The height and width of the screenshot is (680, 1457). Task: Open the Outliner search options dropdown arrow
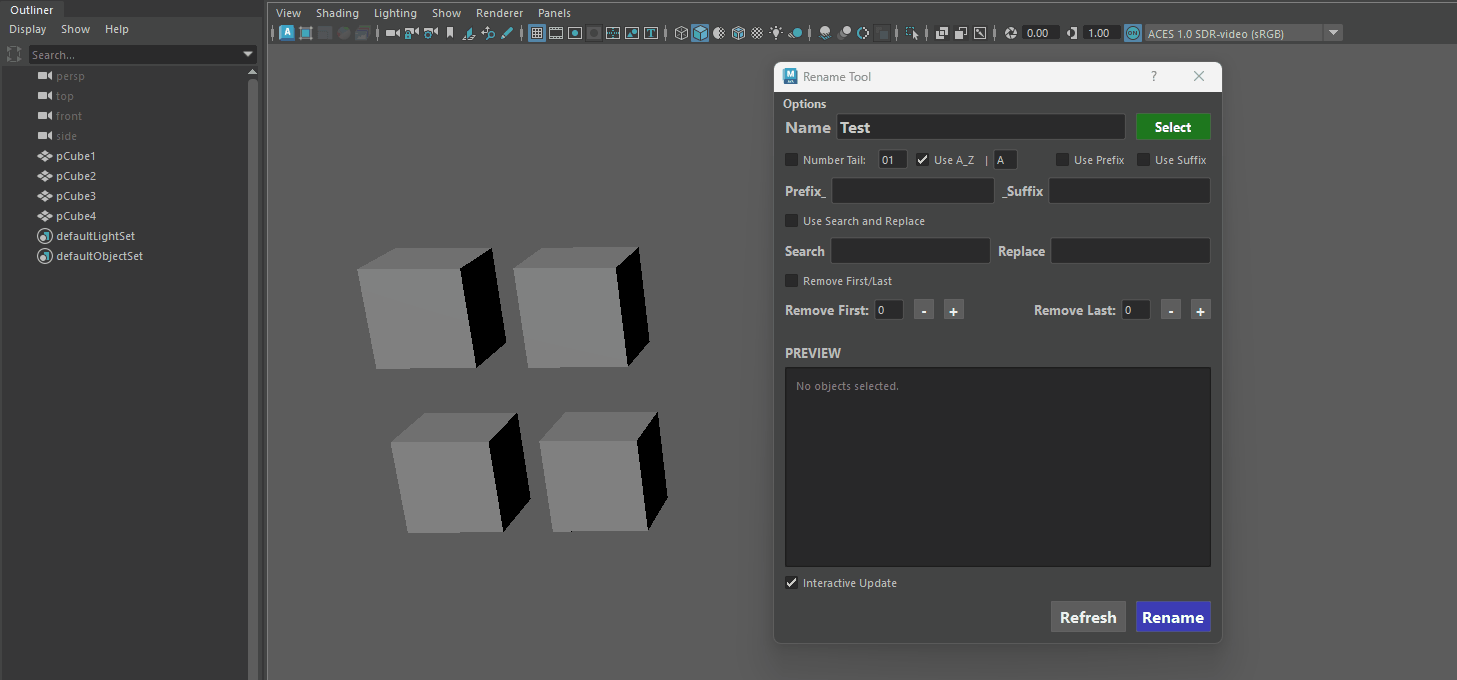tap(248, 55)
